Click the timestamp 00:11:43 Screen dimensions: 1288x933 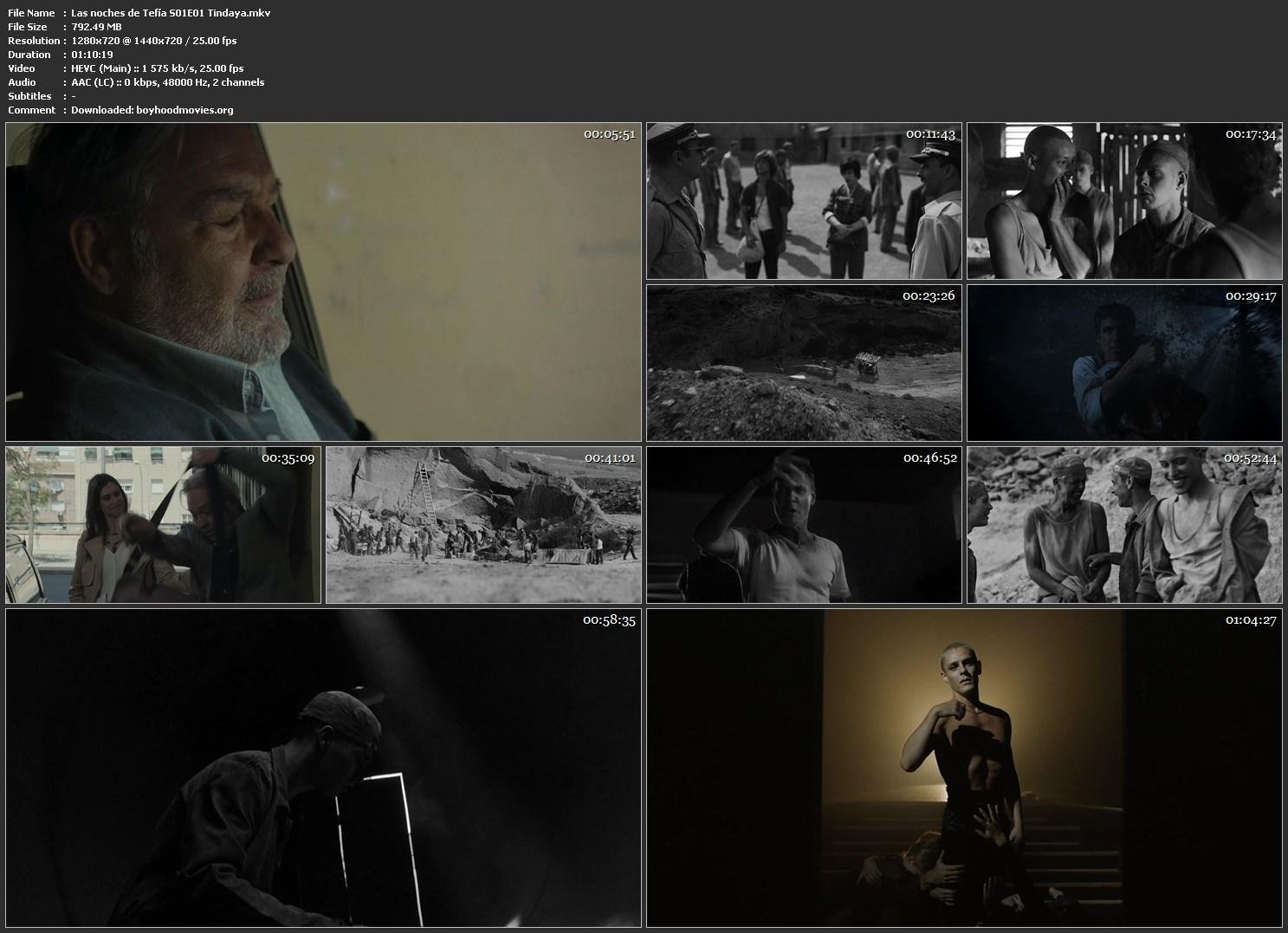coord(930,134)
